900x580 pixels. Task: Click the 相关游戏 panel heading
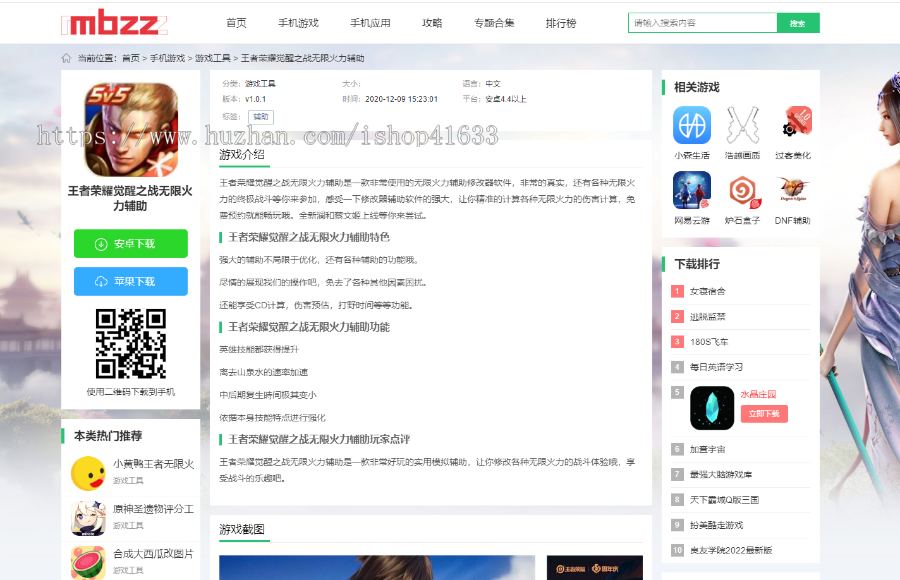tap(696, 87)
